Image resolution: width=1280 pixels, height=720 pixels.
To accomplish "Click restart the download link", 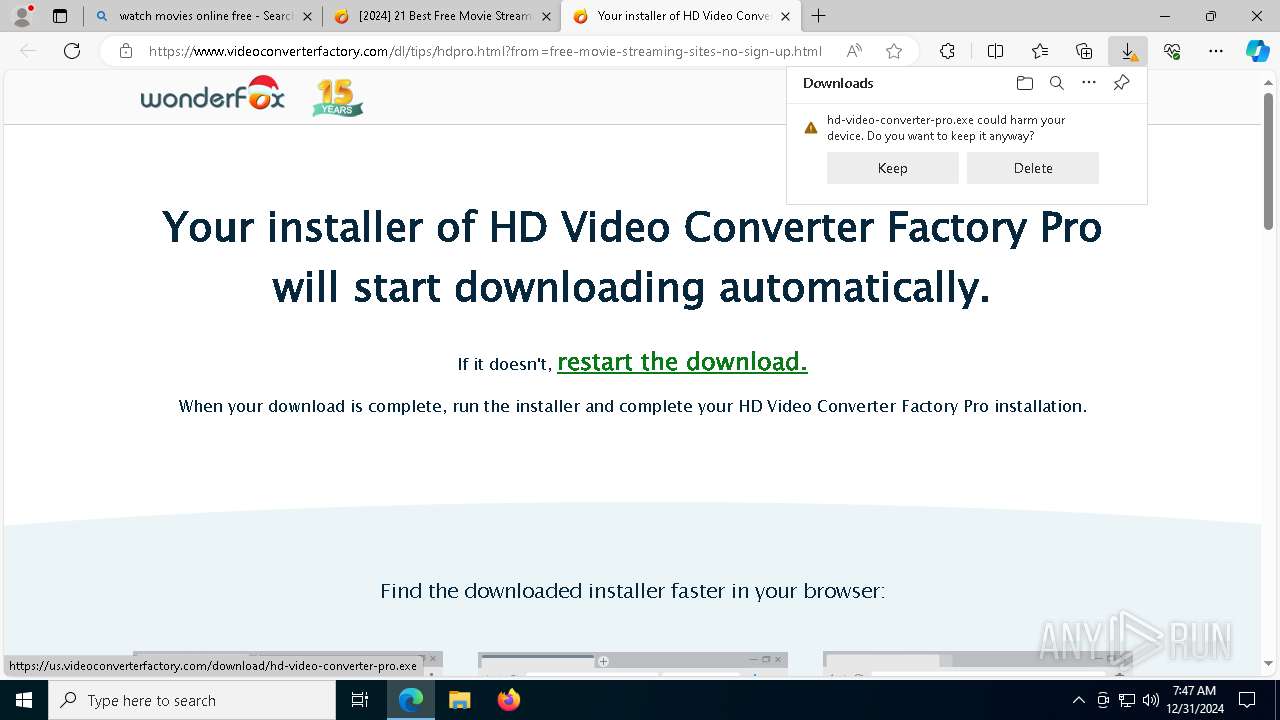I will (x=682, y=362).
